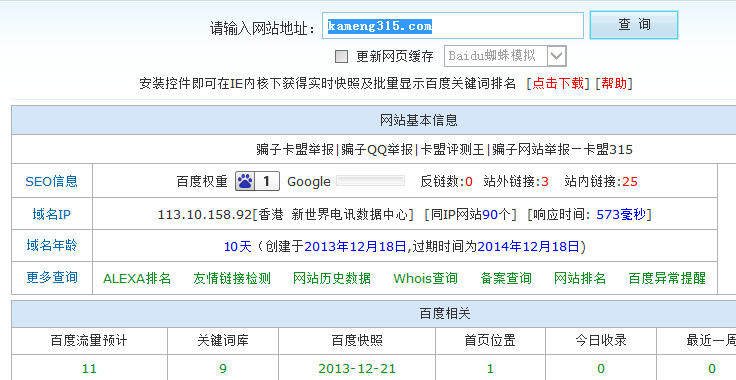
Task: Click the 百度快照 column header
Action: (x=357, y=340)
